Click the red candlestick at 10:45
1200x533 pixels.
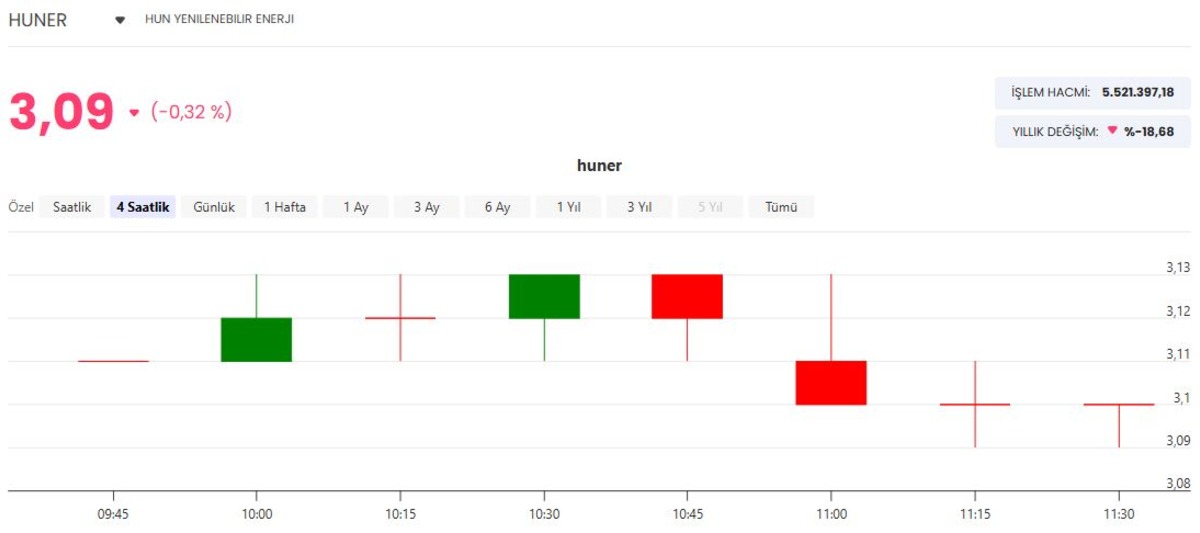[x=687, y=296]
